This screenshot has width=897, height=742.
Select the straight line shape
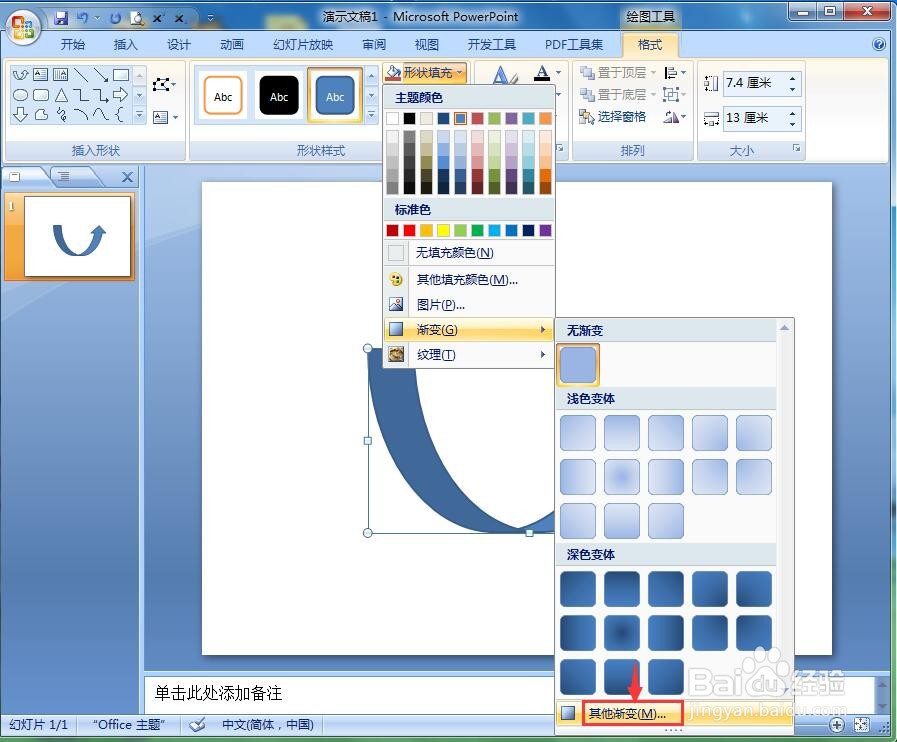[x=81, y=74]
